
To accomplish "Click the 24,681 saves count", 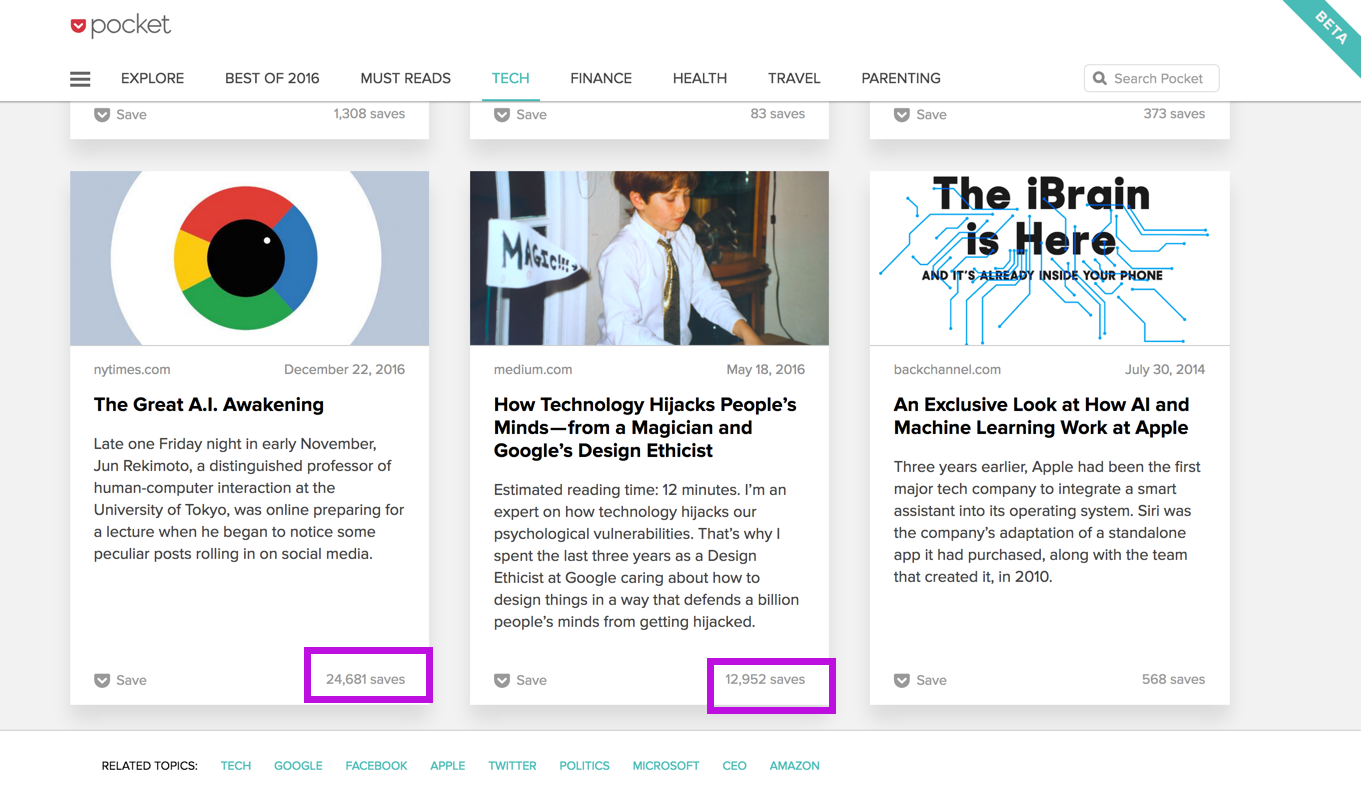I will (x=366, y=679).
